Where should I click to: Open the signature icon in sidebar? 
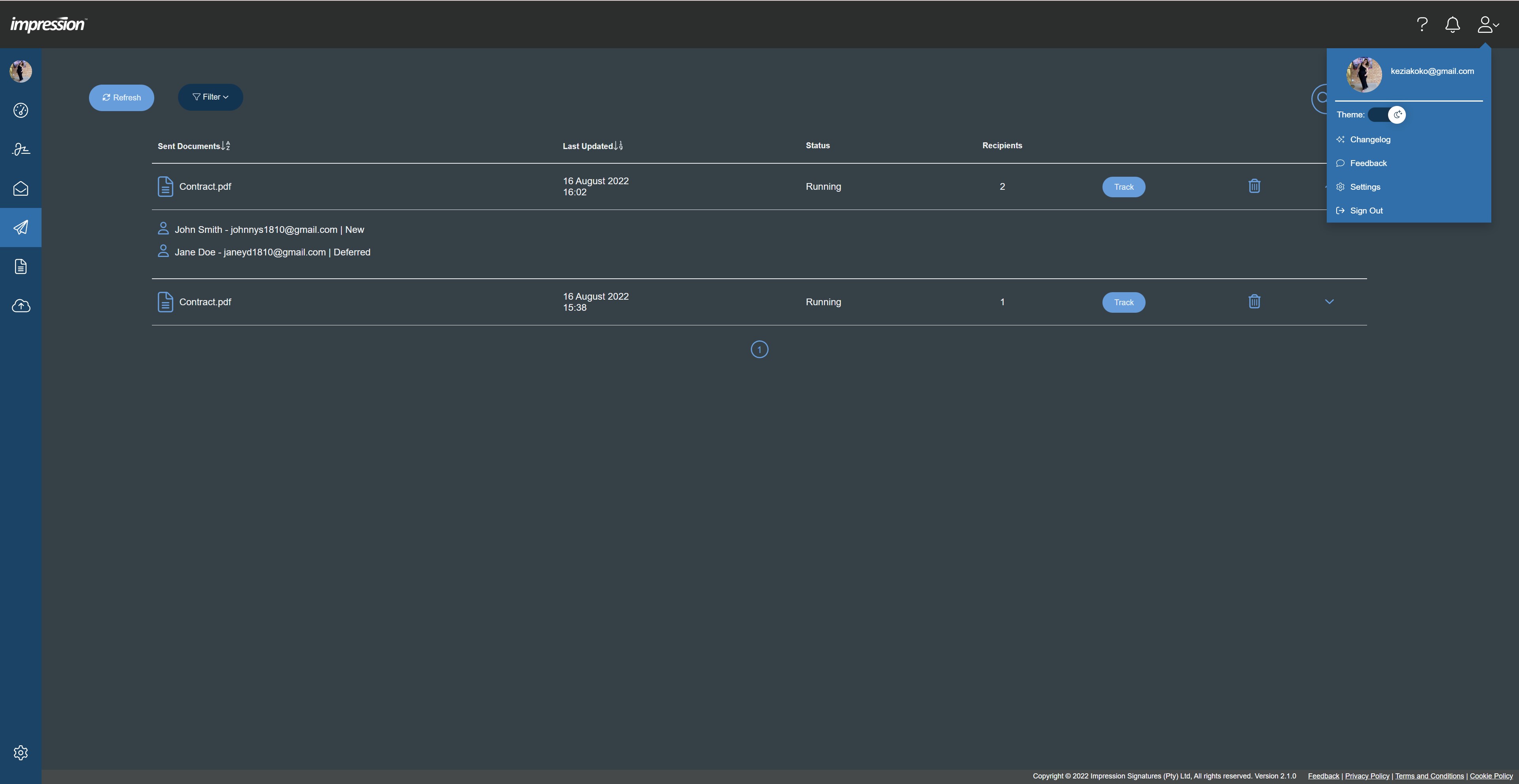(x=21, y=149)
